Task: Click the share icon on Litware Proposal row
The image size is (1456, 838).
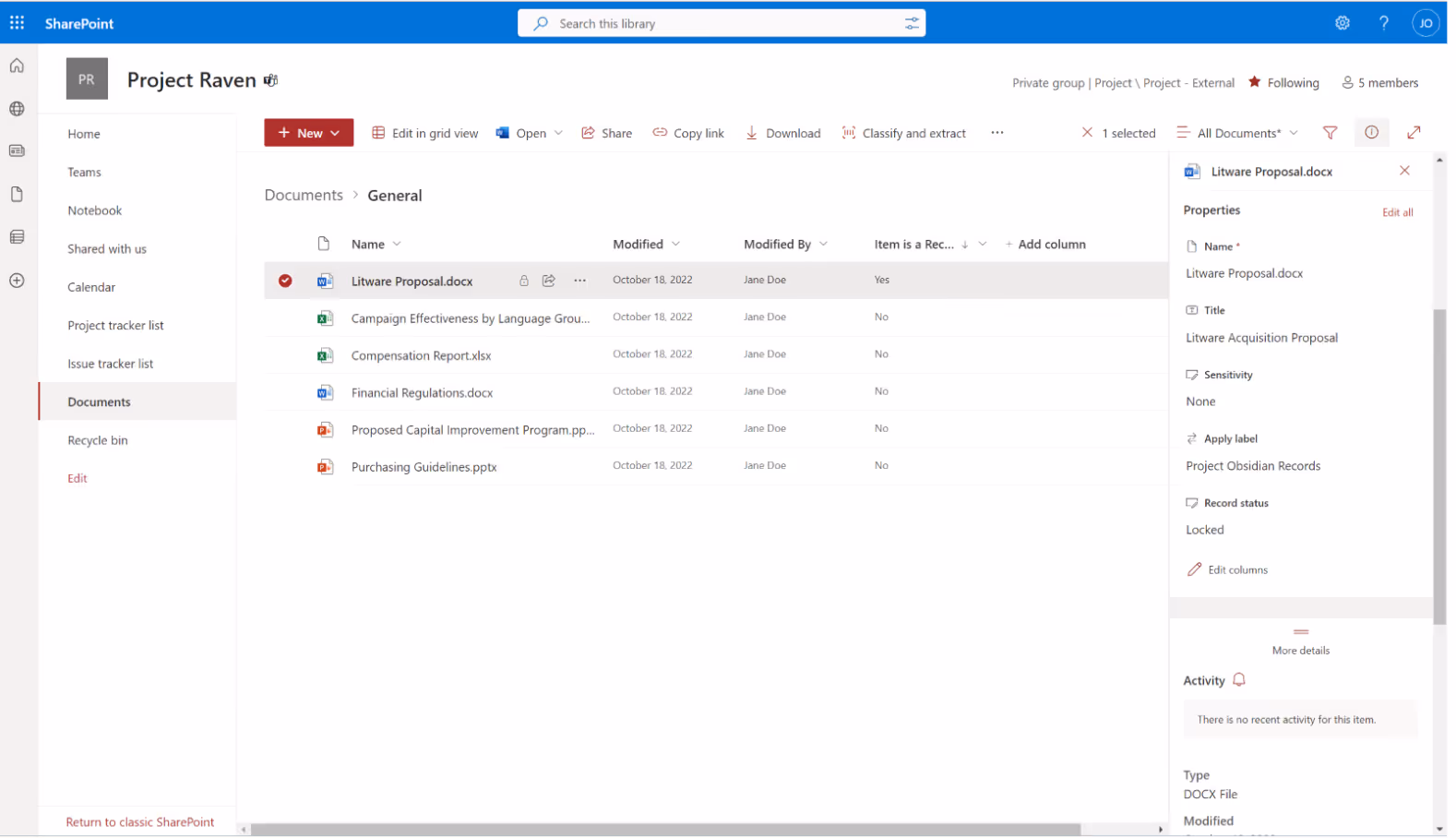Action: (x=548, y=281)
